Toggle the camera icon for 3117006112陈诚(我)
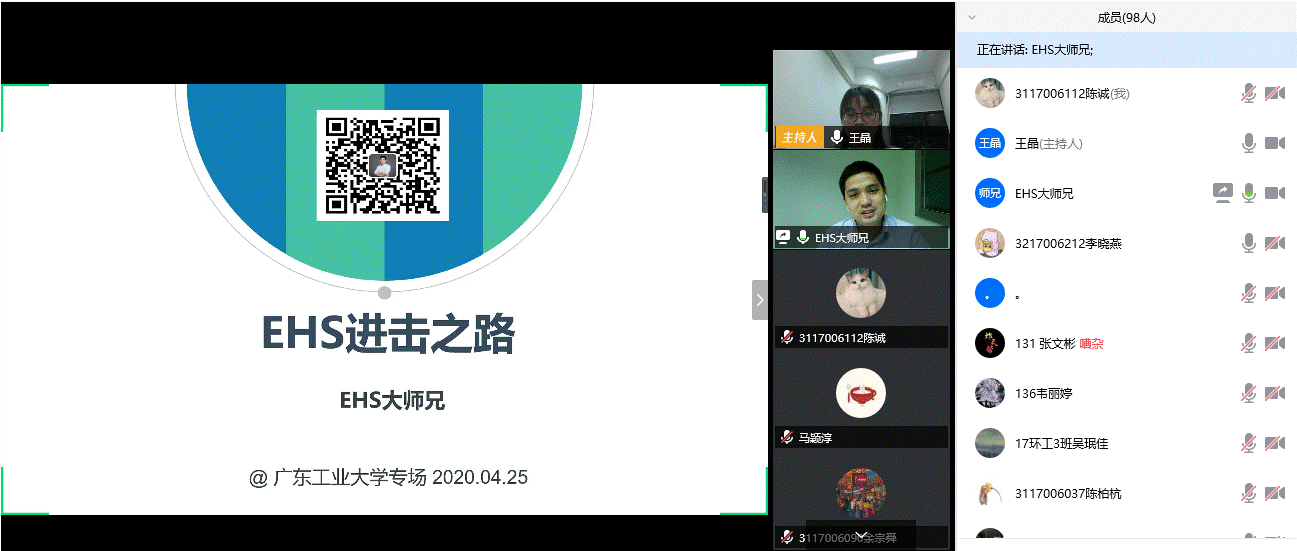 (x=1274, y=93)
